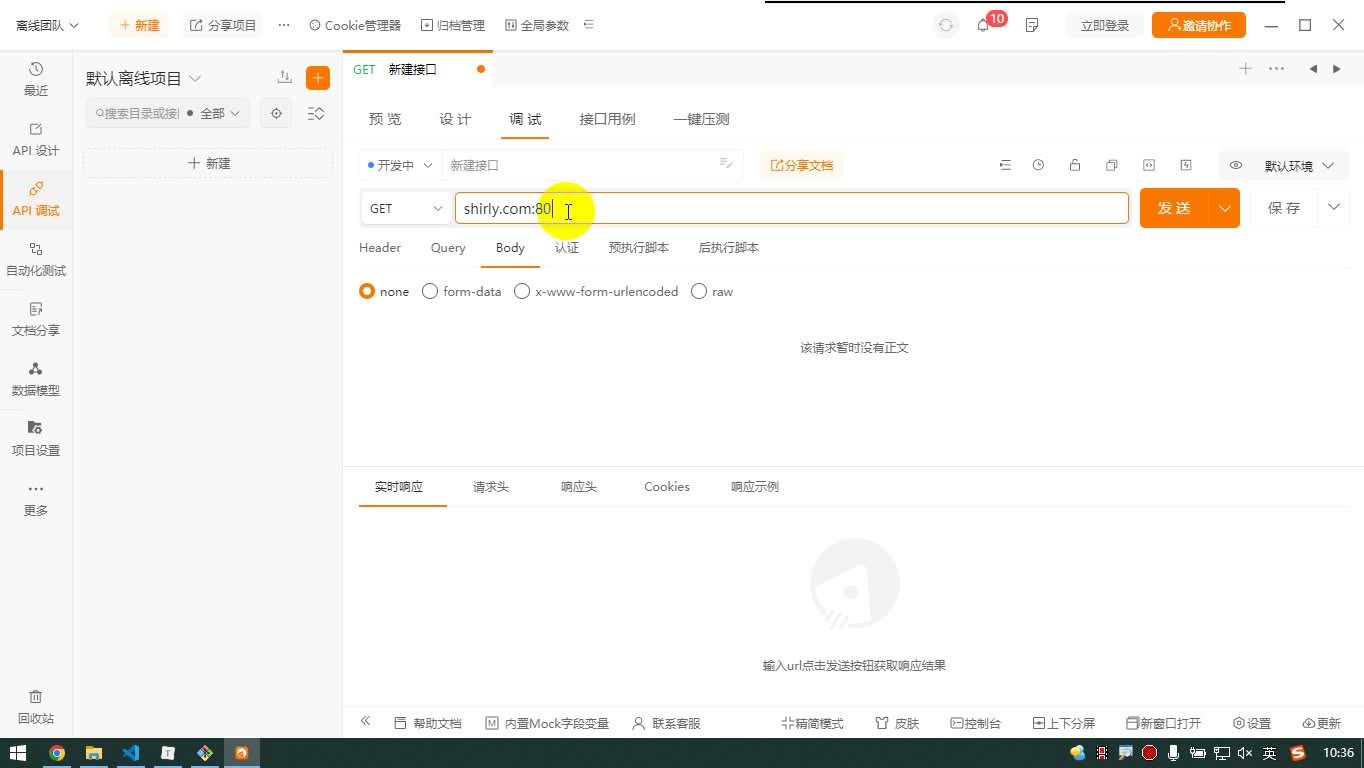Open the 全部 filter dropdown
Viewport: 1364px width, 768px height.
218,113
